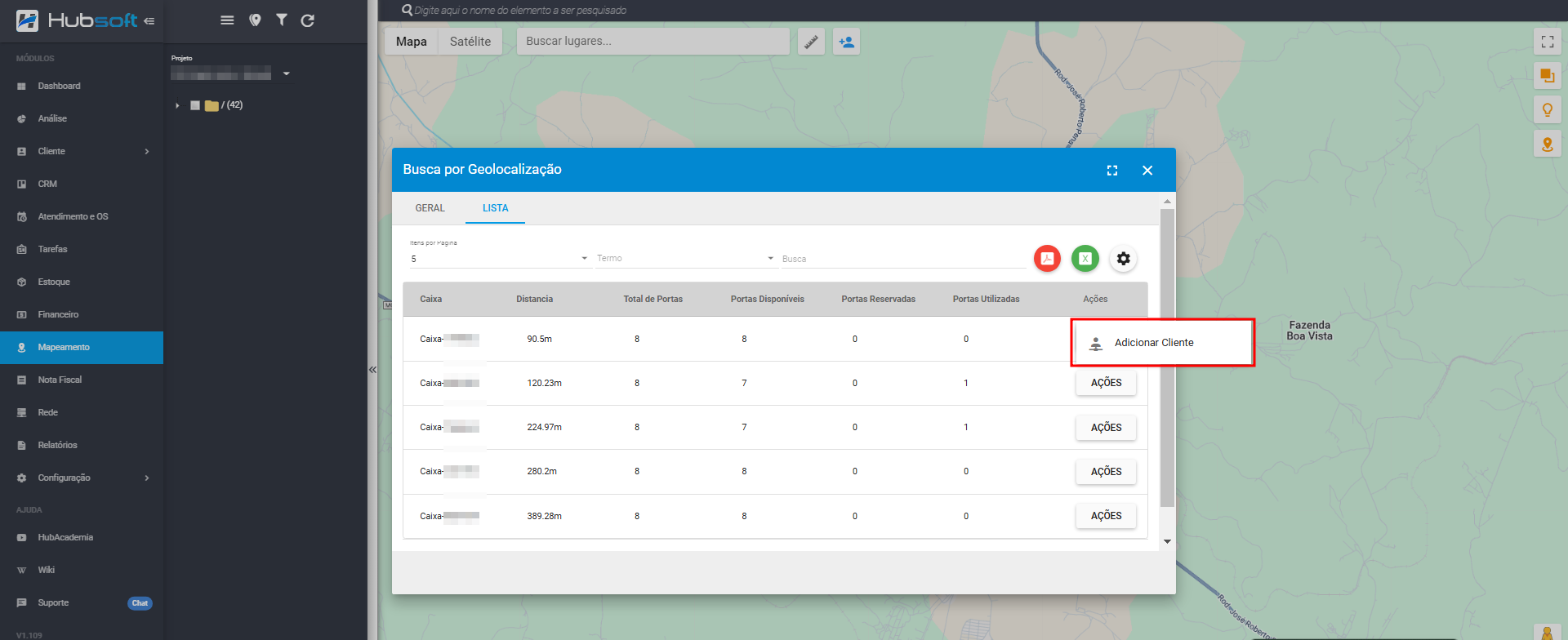This screenshot has height=640, width=1568.
Task: Click the add person icon on map toolbar
Action: tap(847, 42)
